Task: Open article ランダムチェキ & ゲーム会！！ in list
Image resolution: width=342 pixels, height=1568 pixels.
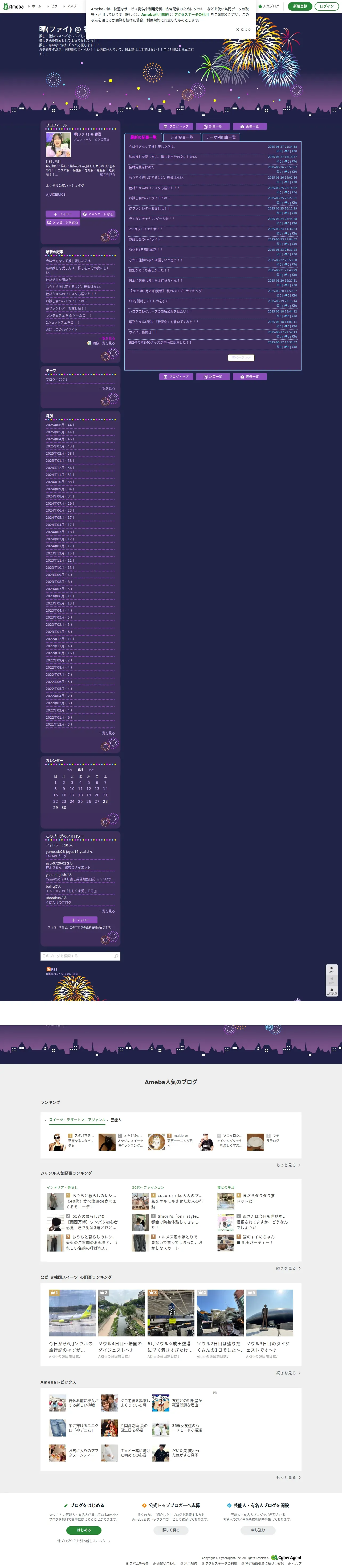Action: click(x=151, y=219)
